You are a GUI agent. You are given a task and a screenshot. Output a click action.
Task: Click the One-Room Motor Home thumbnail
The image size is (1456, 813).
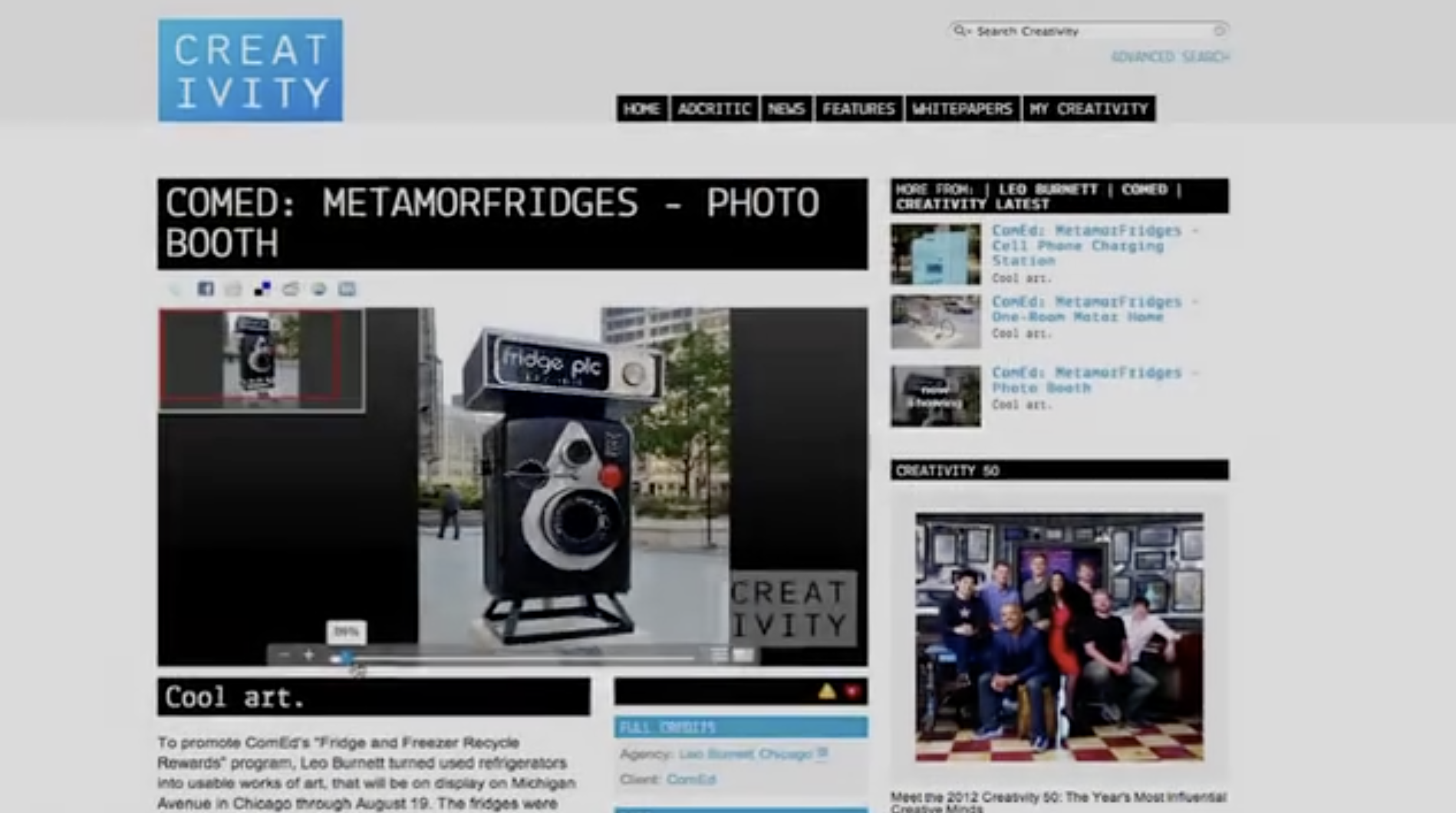pyautogui.click(x=936, y=321)
